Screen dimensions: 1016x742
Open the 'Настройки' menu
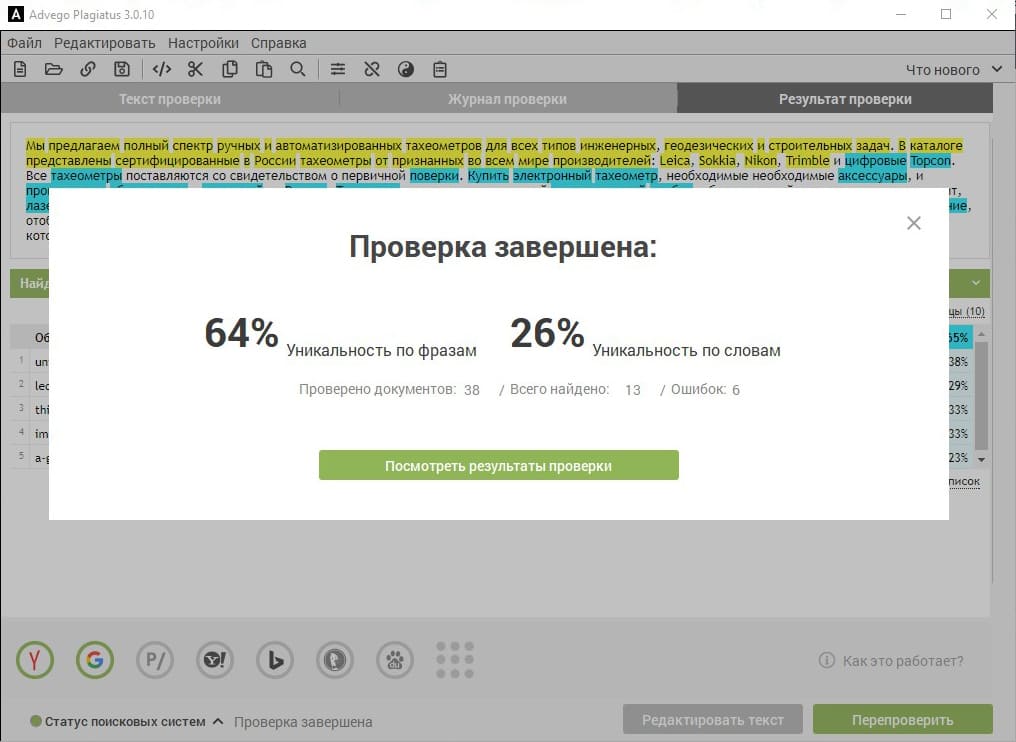pyautogui.click(x=203, y=43)
